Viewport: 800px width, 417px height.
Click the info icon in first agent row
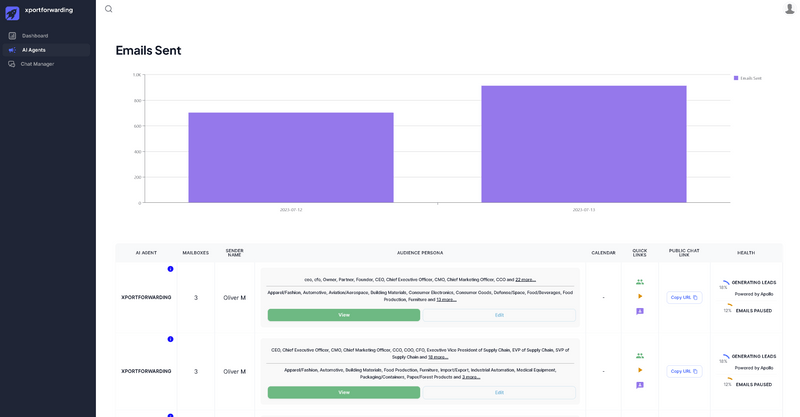(x=170, y=269)
